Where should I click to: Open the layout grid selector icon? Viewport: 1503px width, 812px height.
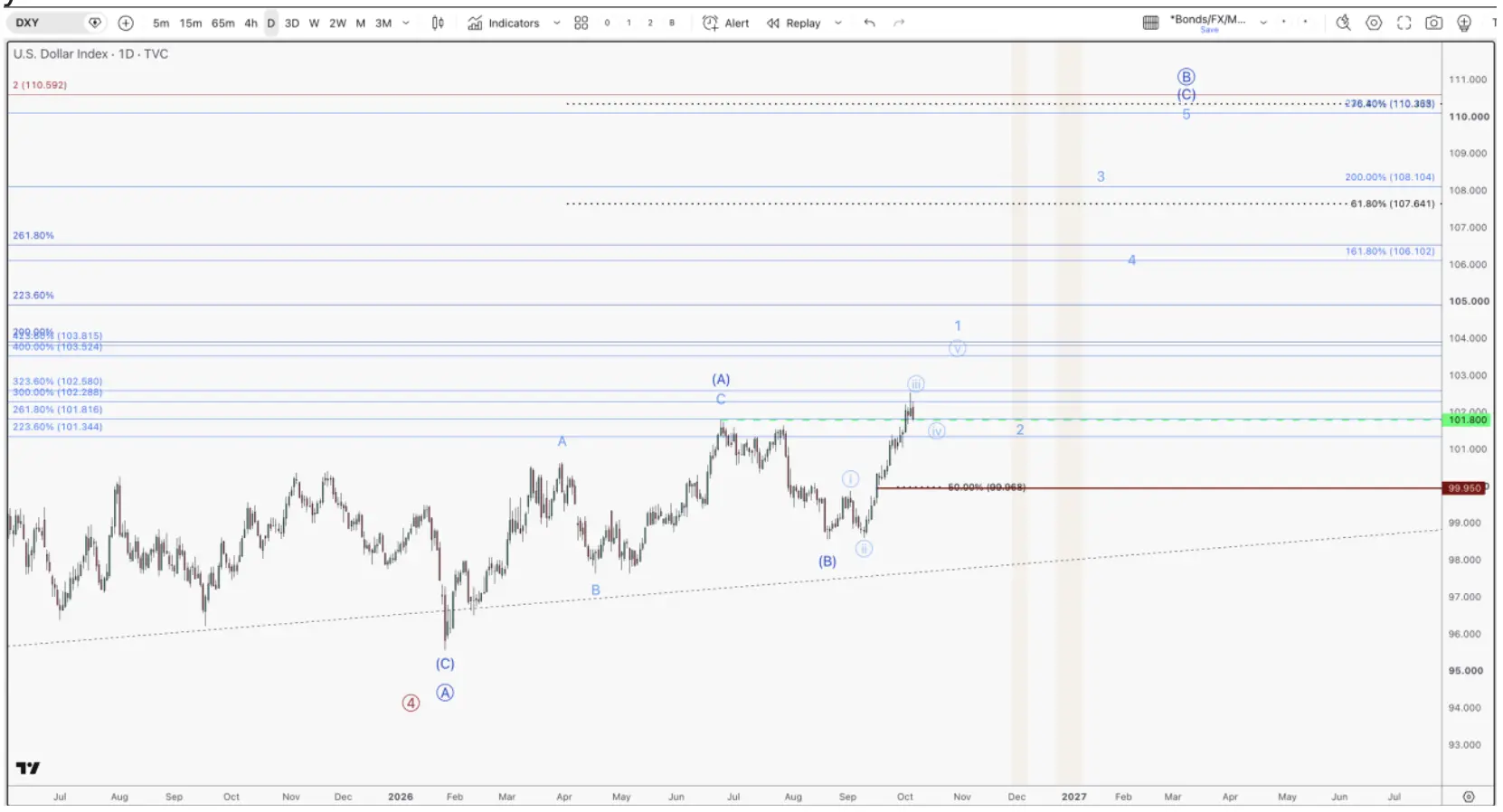pyautogui.click(x=1150, y=23)
